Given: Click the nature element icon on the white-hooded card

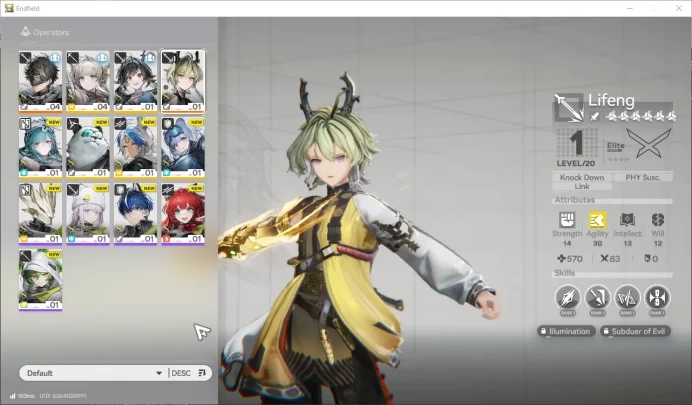Looking at the screenshot, I should coord(24,305).
